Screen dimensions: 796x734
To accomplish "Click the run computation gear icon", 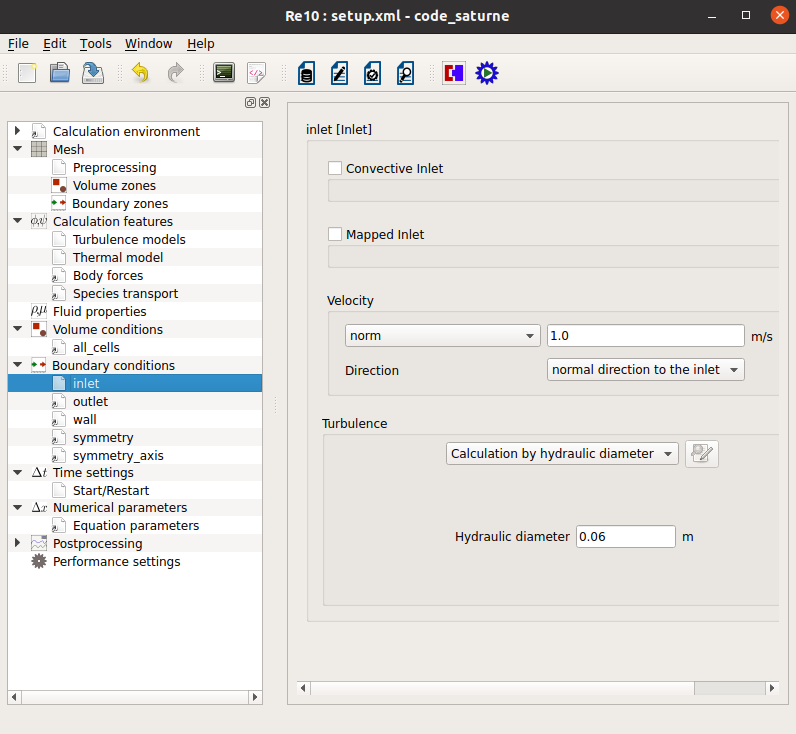I will [487, 73].
